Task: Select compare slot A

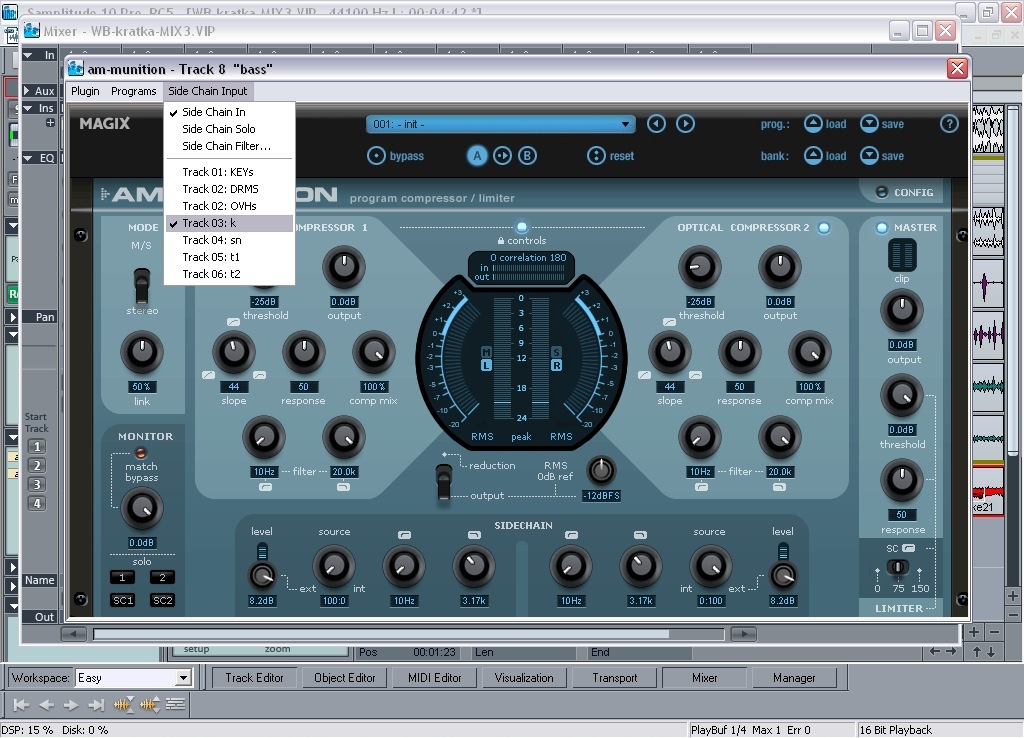Action: point(478,156)
